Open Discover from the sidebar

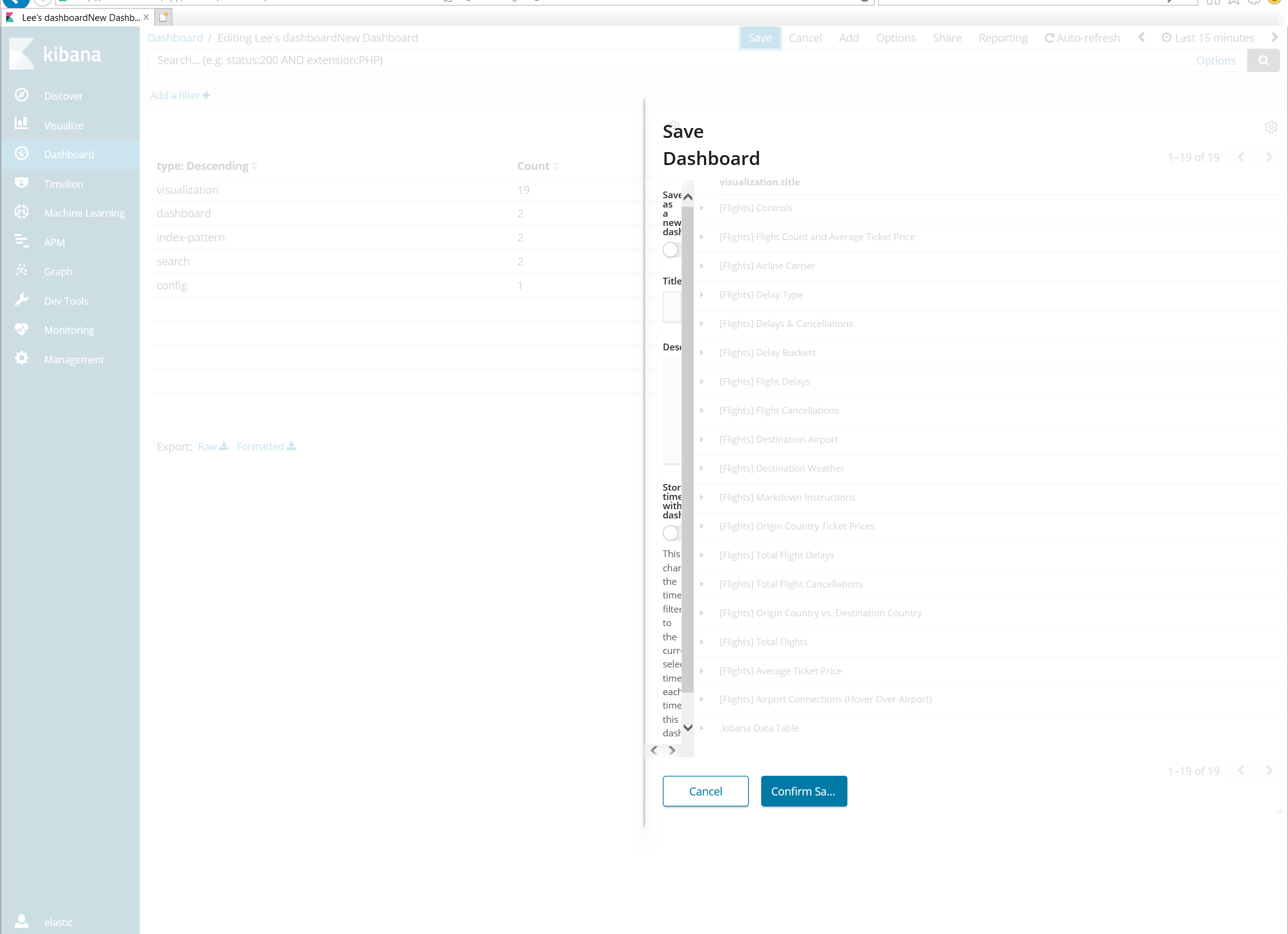[x=63, y=96]
